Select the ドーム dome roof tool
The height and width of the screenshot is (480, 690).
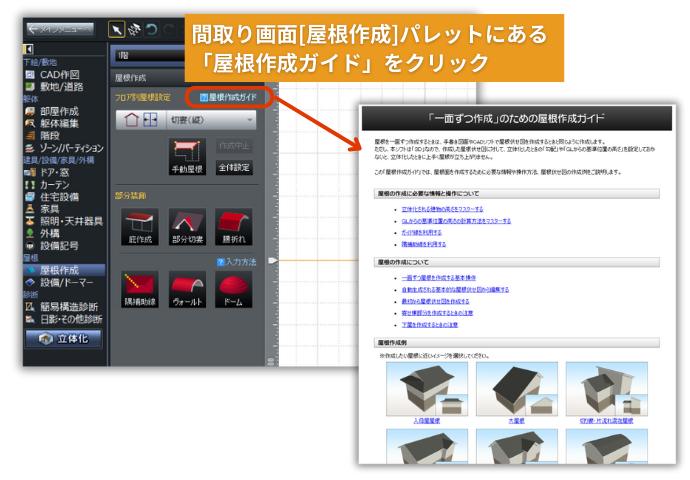(x=233, y=287)
